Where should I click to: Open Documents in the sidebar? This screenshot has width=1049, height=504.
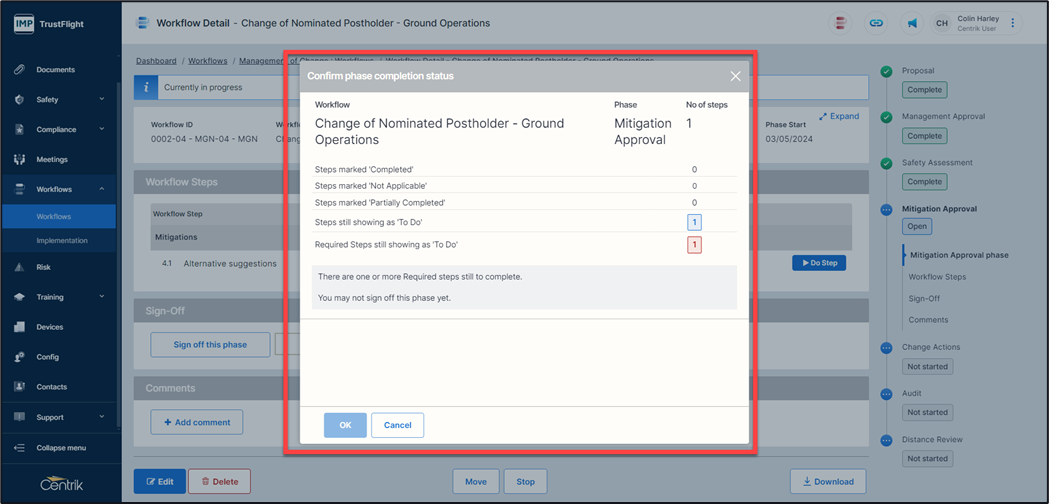pos(58,70)
